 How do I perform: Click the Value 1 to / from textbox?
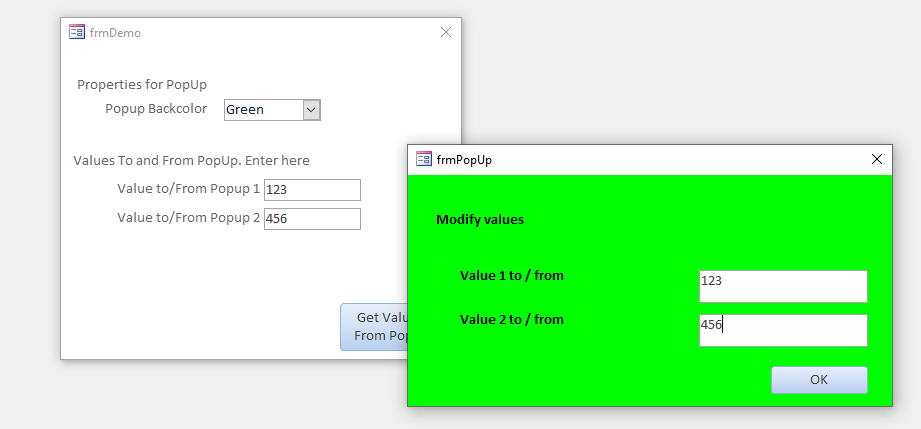(x=783, y=286)
